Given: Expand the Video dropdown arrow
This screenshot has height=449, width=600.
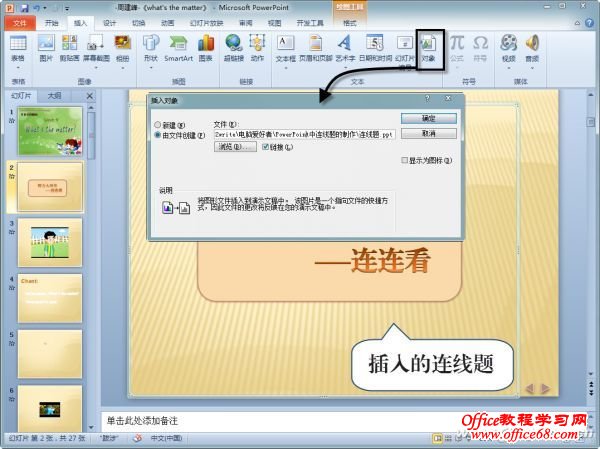Looking at the screenshot, I should tap(509, 68).
